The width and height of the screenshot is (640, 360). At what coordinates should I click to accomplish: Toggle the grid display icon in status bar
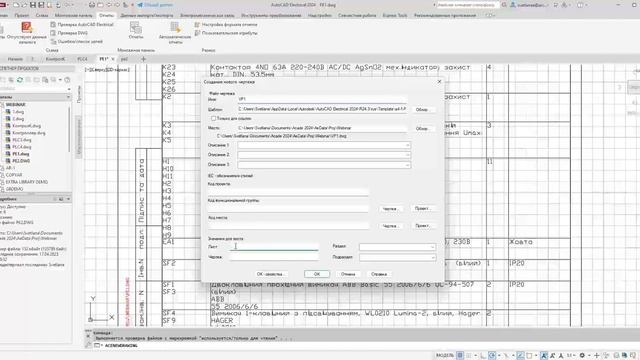click(x=460, y=356)
